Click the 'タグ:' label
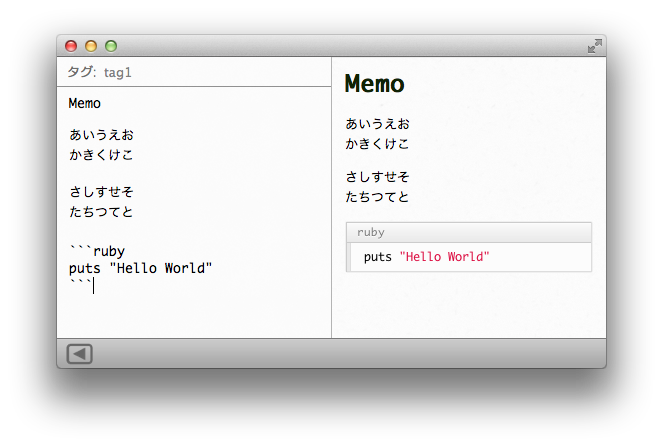 tap(82, 72)
